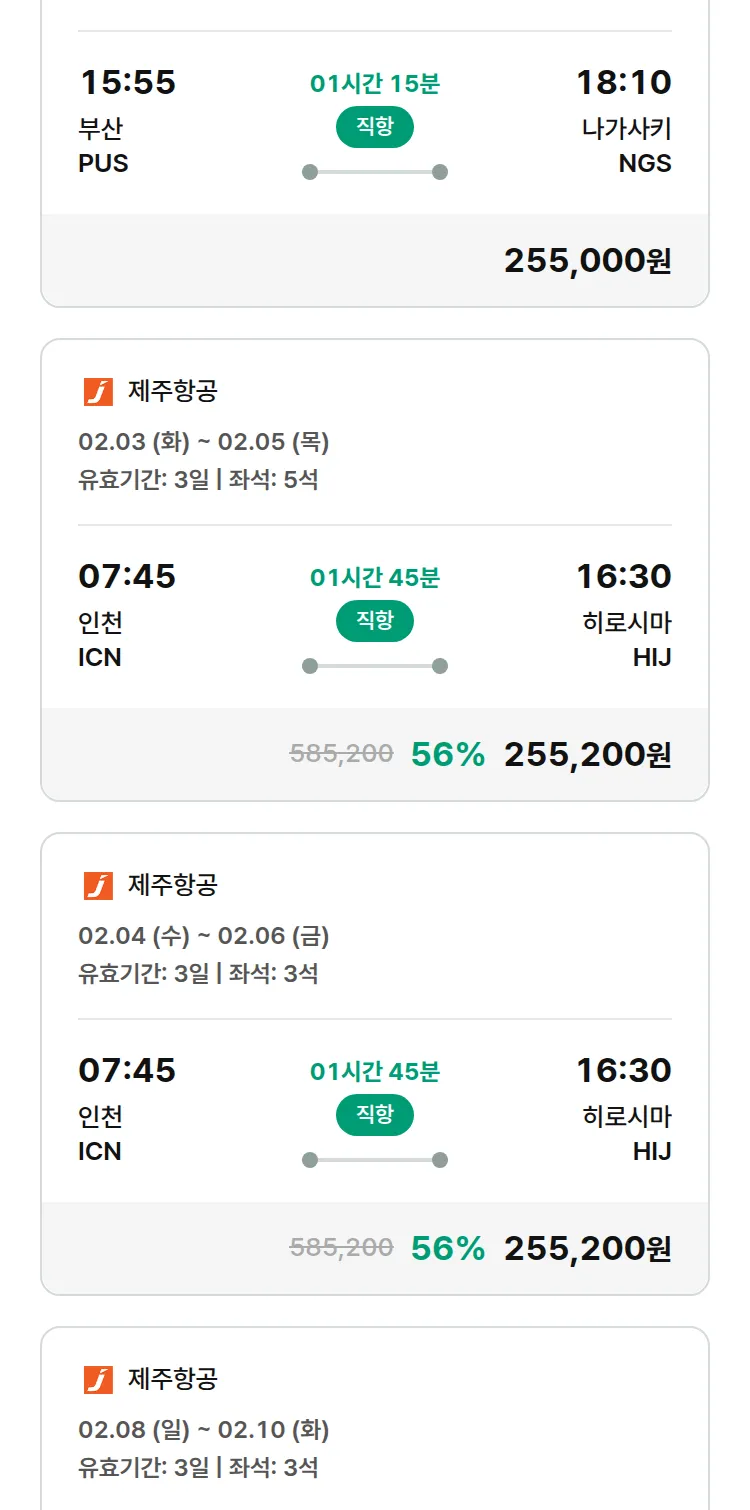Screen dimensions: 750x1510
Task: Click the Jeju Air logo on the 02.04 flight card
Action: point(98,886)
